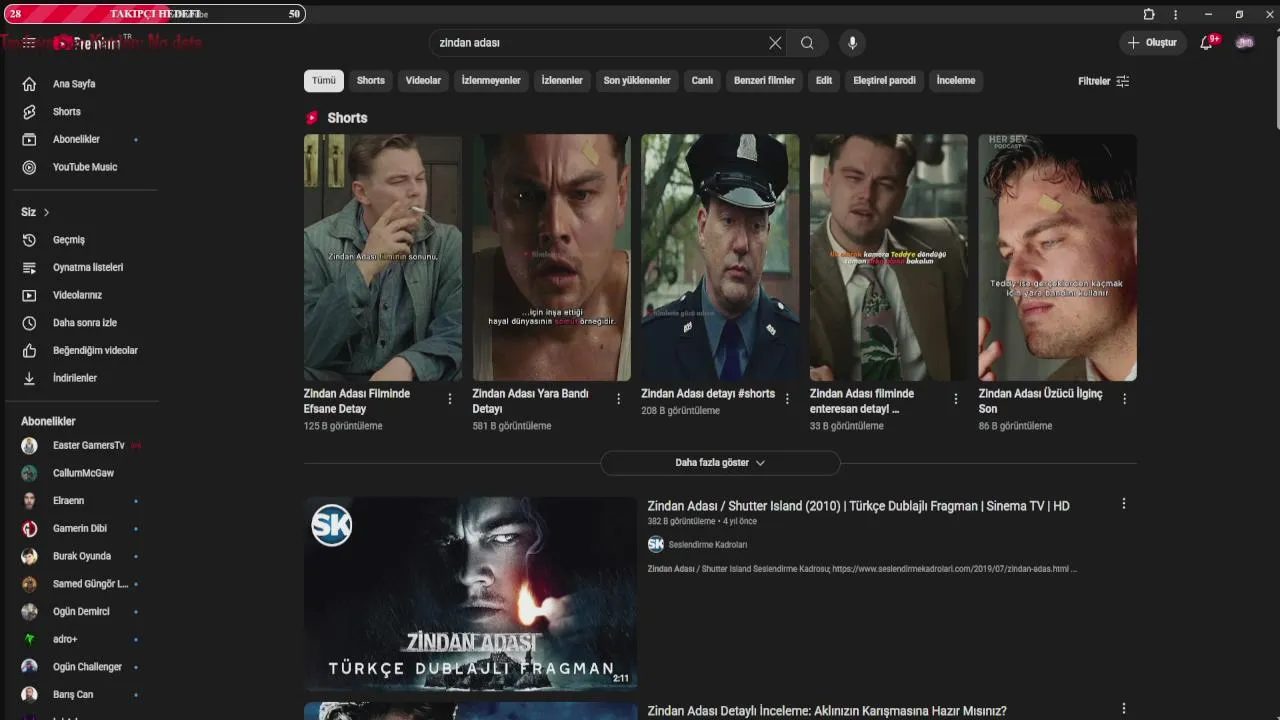1280x720 pixels.
Task: Expand the Siz section
Action: point(35,212)
